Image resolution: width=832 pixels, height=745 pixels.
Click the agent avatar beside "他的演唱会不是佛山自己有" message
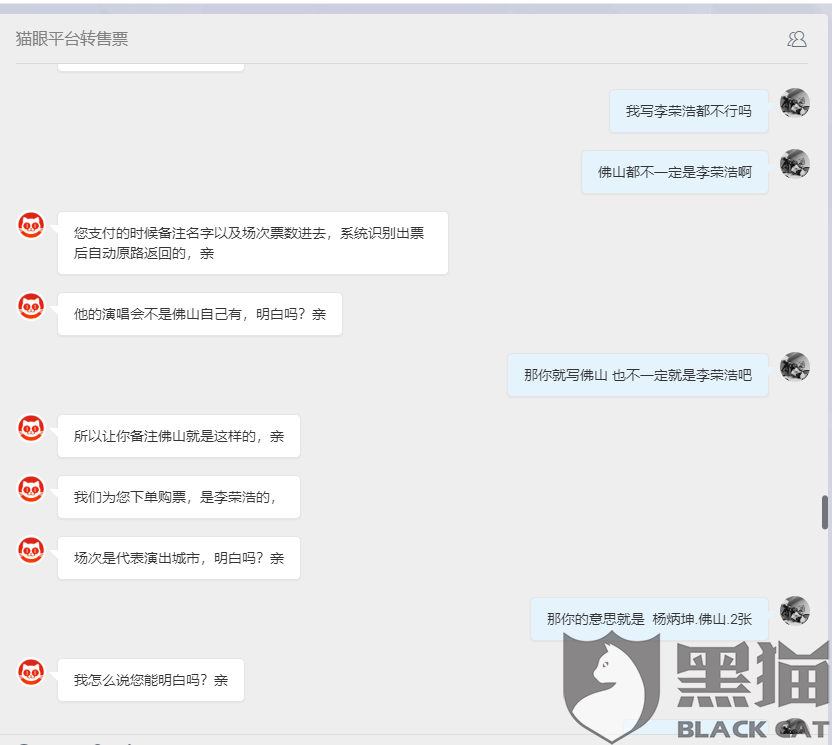click(31, 306)
